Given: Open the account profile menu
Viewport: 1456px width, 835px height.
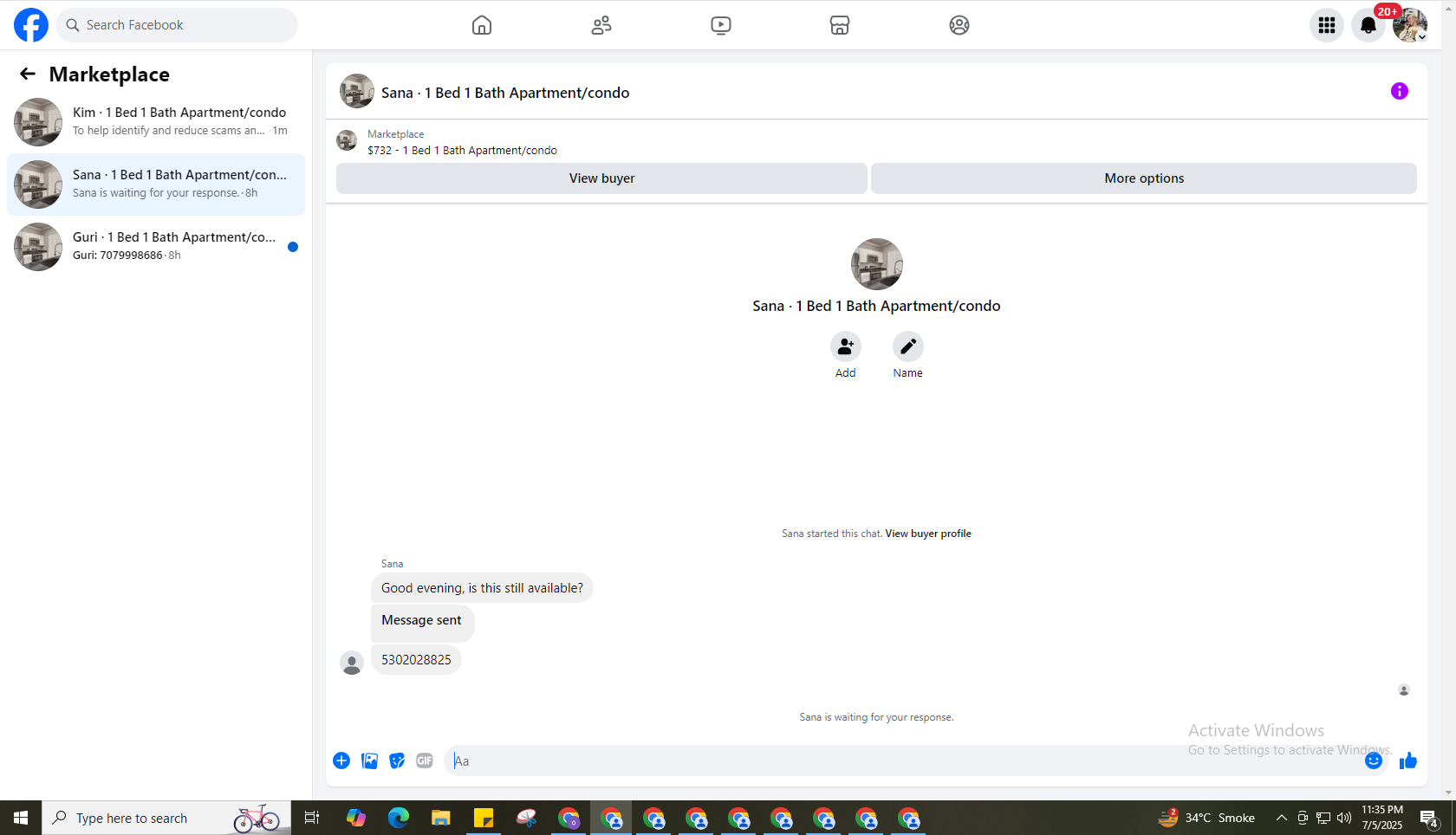Looking at the screenshot, I should pos(1410,25).
